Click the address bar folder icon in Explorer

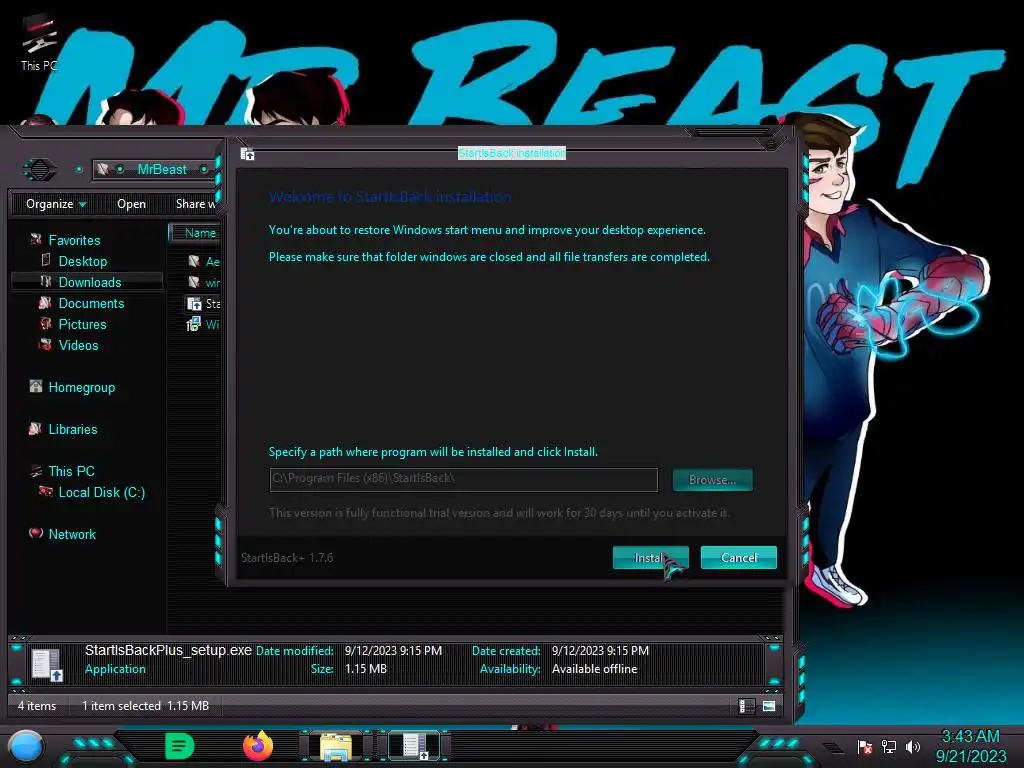pyautogui.click(x=103, y=170)
